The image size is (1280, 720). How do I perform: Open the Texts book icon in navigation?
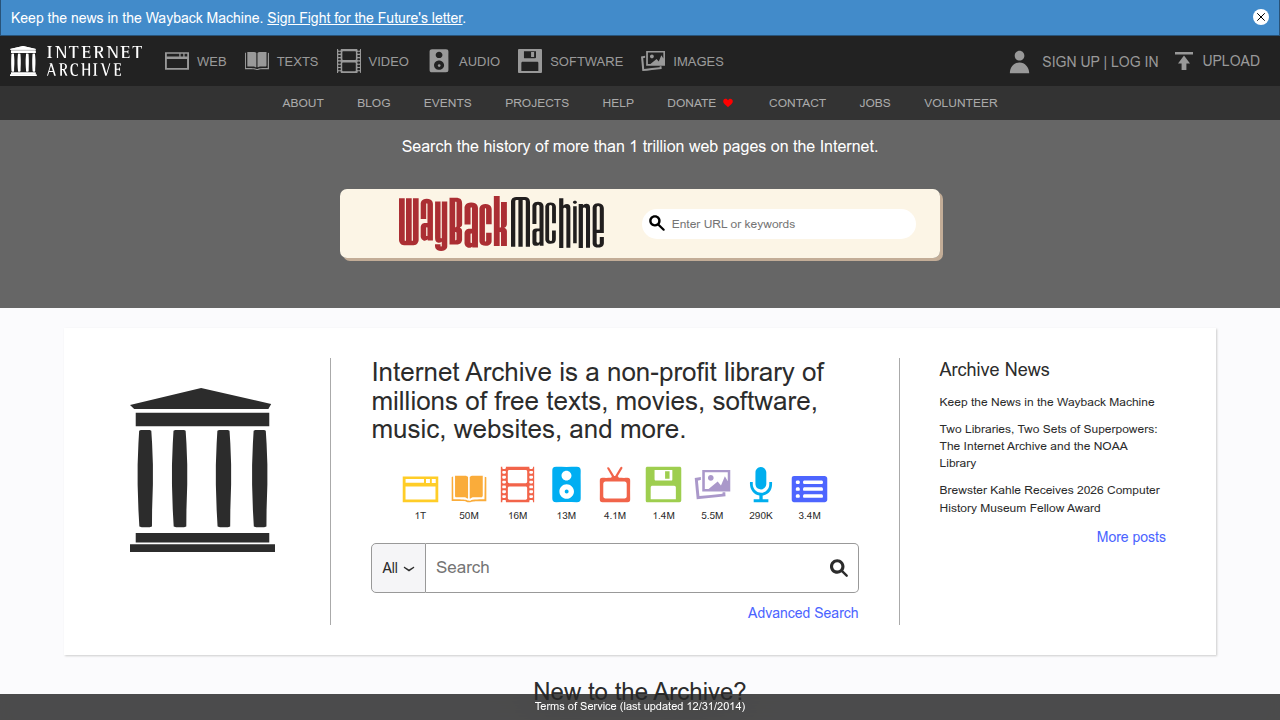pyautogui.click(x=257, y=61)
